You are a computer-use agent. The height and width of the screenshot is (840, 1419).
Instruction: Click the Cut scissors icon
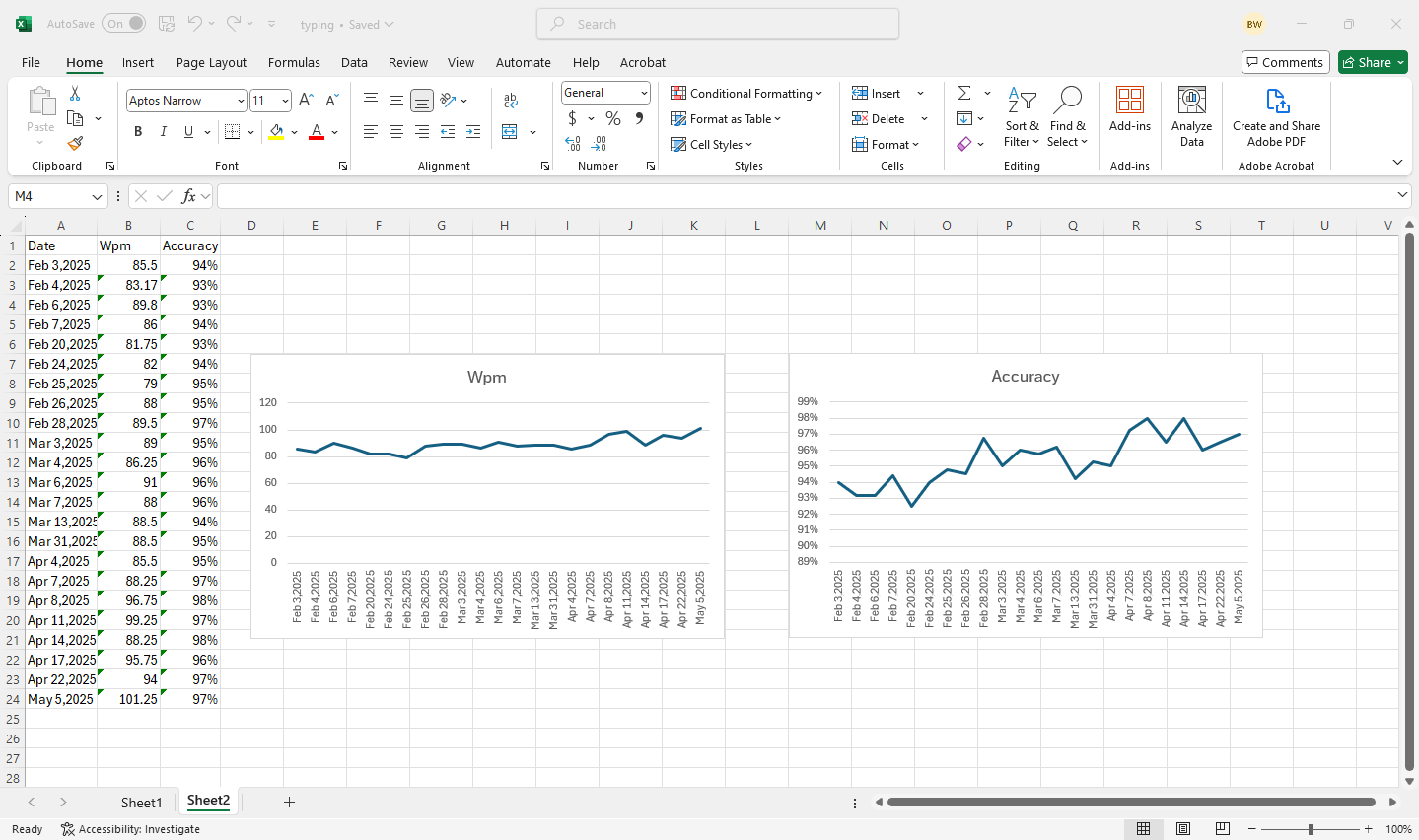pos(74,94)
